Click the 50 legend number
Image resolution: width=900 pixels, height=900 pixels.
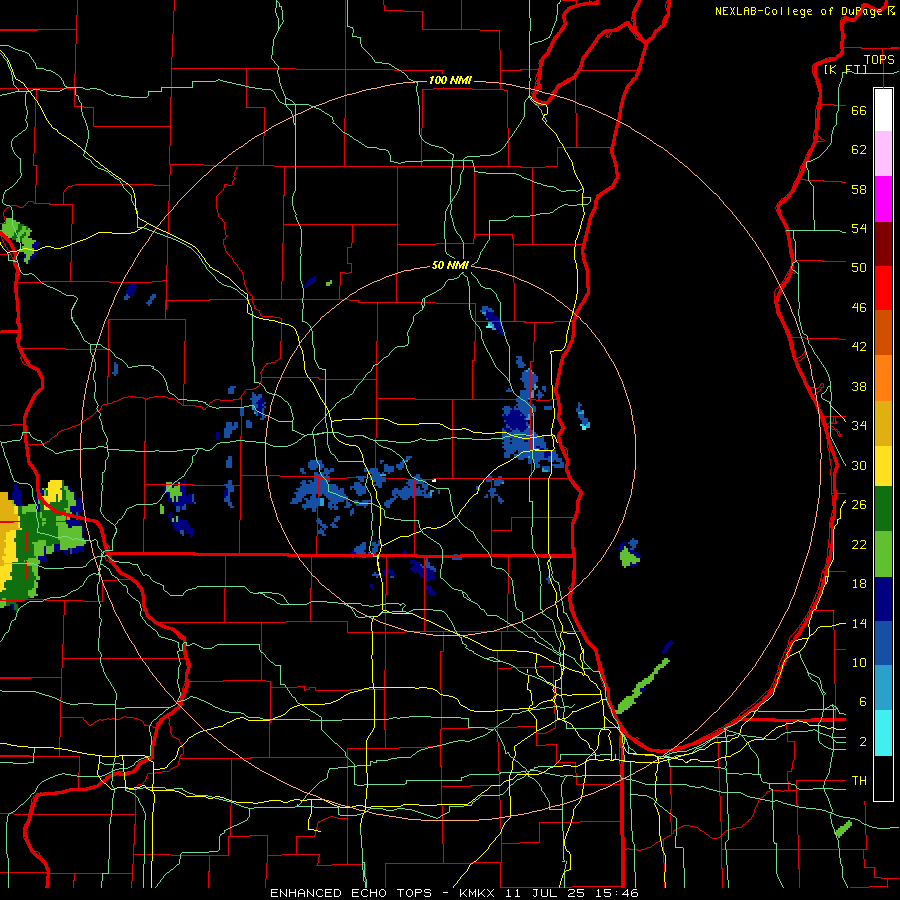[x=859, y=267]
